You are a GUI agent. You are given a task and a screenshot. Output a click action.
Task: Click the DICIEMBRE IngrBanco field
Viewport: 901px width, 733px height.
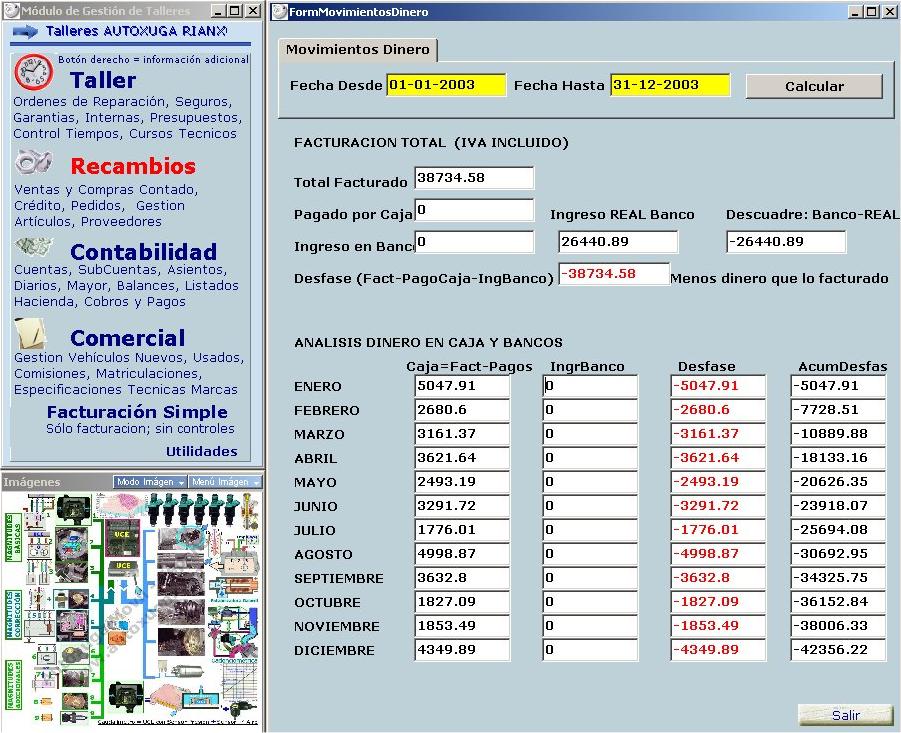590,650
